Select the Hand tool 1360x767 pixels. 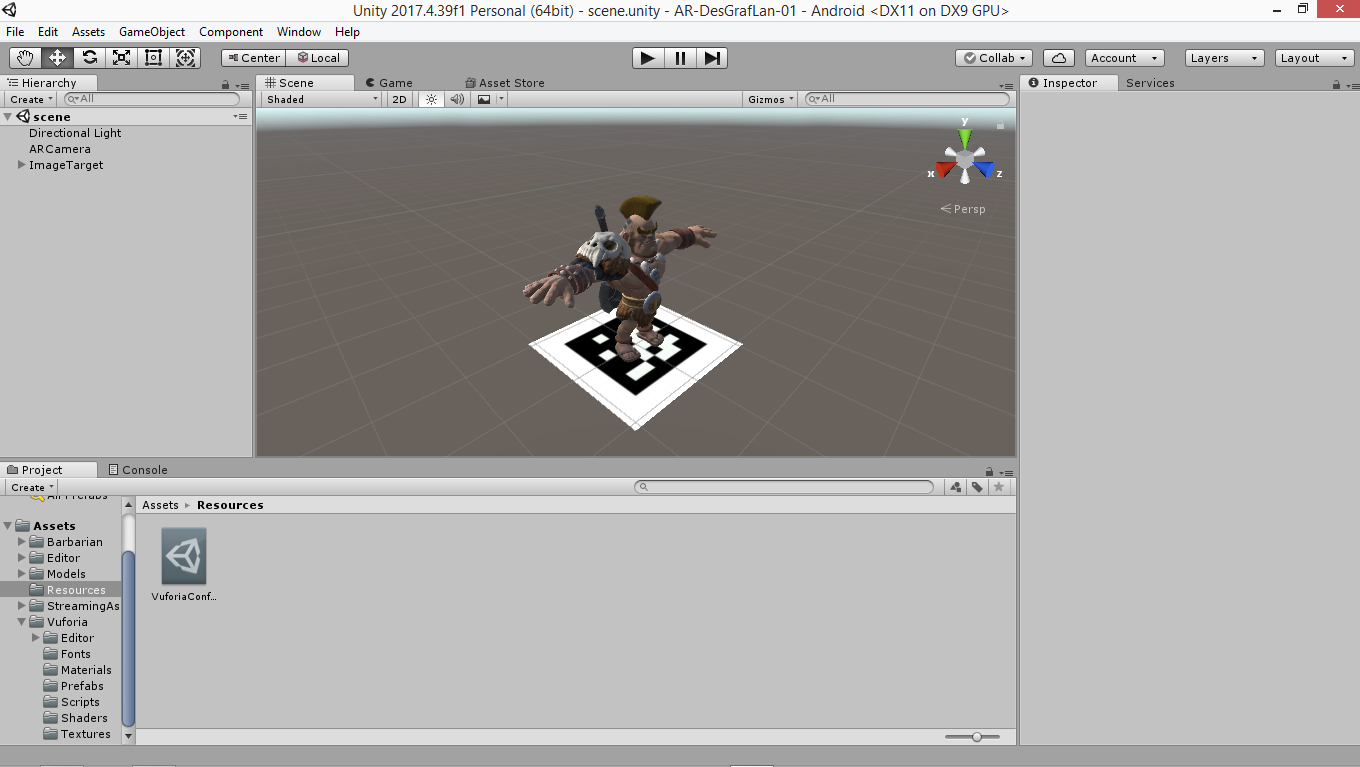point(26,58)
